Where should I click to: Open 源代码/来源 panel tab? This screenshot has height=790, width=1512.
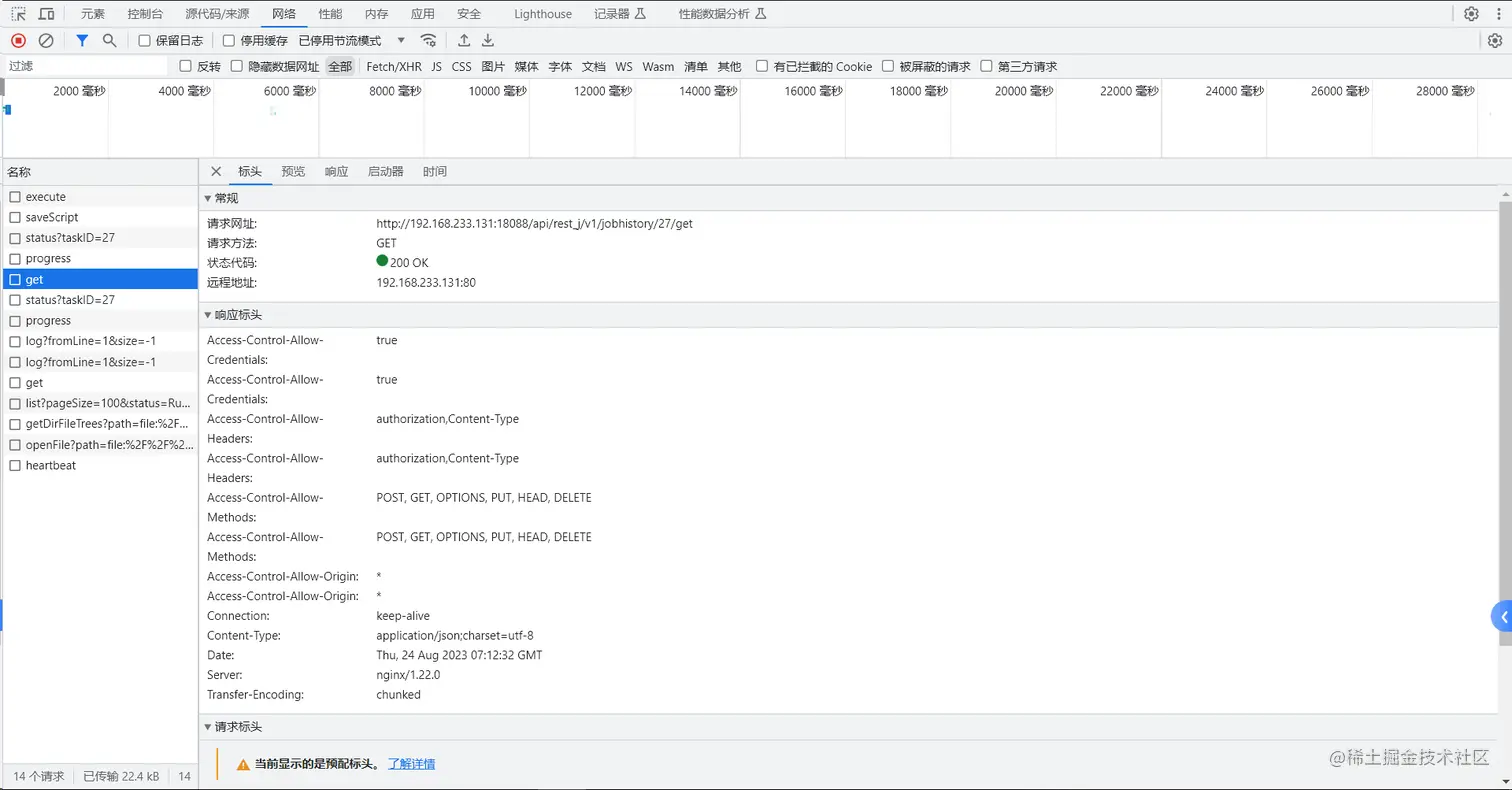point(219,14)
